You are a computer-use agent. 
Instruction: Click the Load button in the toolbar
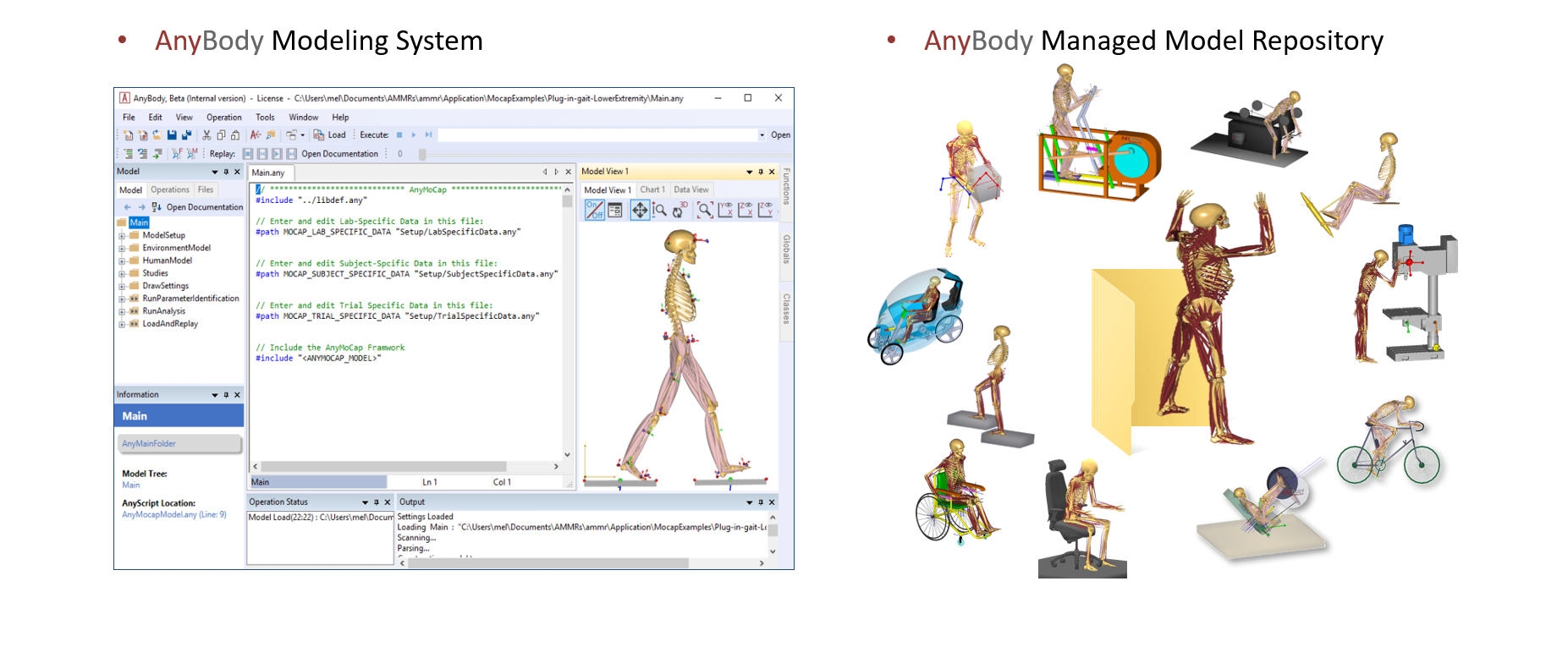(x=329, y=135)
